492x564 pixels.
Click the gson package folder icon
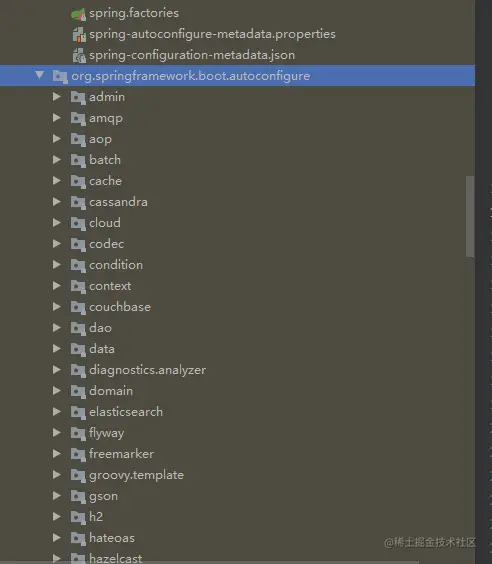click(x=78, y=496)
